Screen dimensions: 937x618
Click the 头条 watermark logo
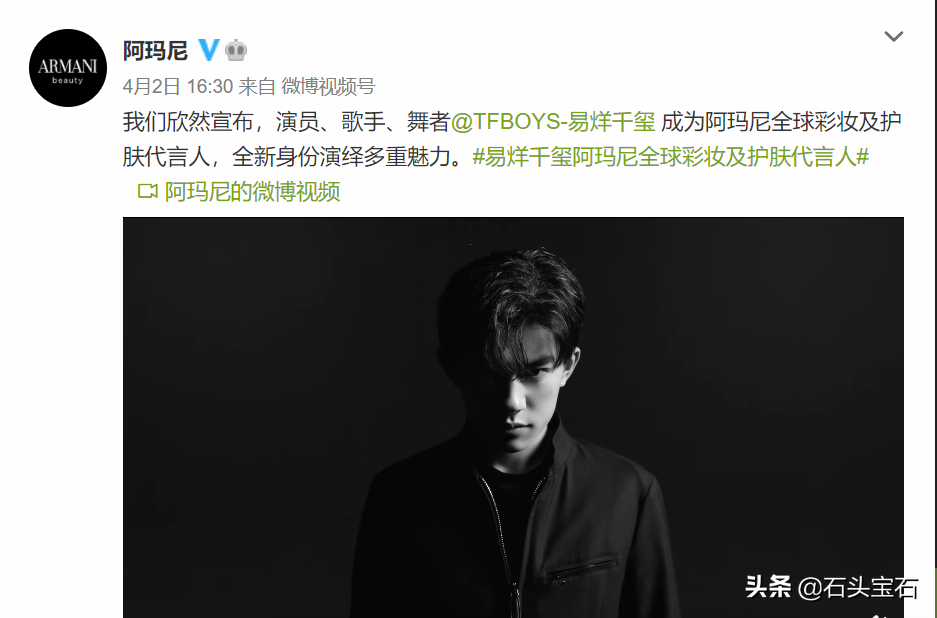pyautogui.click(x=768, y=587)
